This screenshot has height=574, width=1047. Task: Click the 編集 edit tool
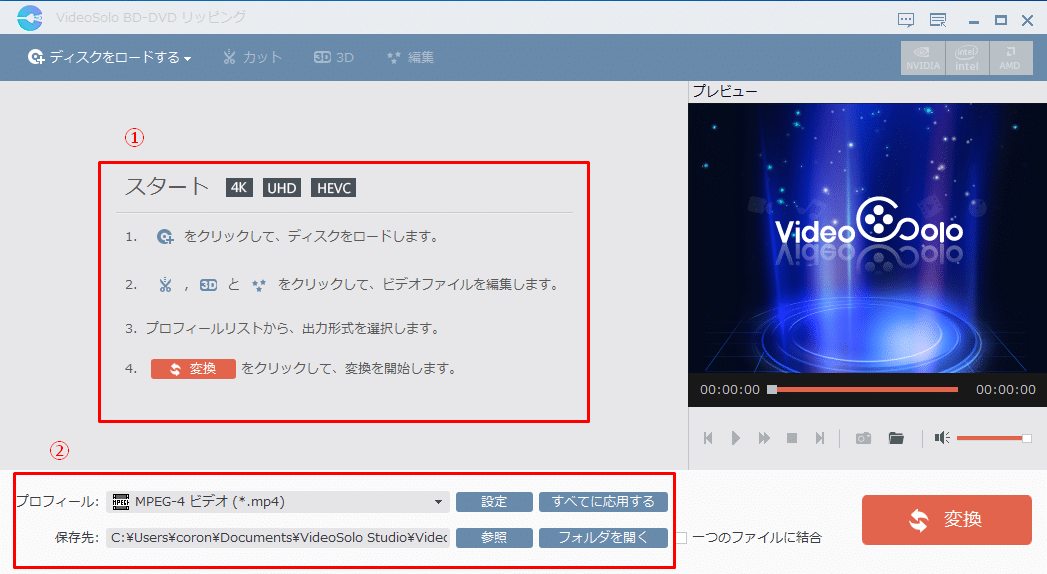tap(411, 57)
